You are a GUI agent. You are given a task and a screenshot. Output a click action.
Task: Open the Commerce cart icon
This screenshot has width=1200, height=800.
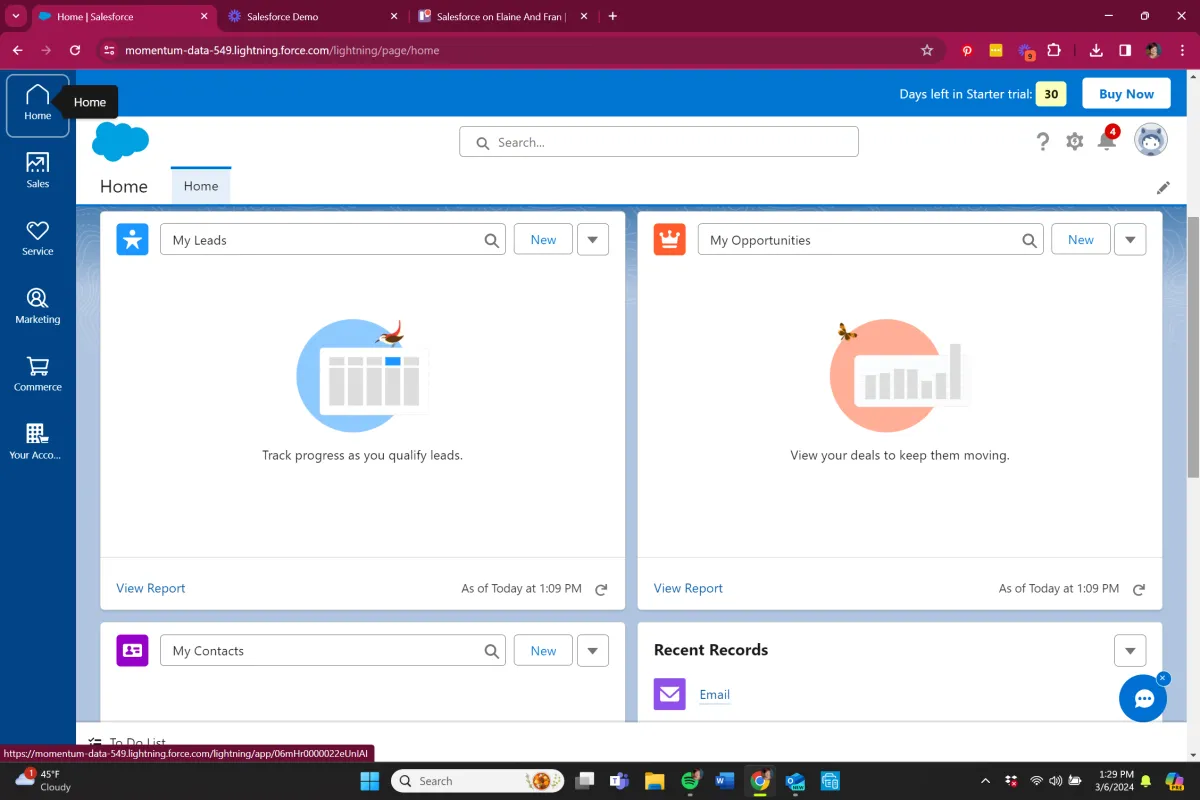click(x=37, y=374)
